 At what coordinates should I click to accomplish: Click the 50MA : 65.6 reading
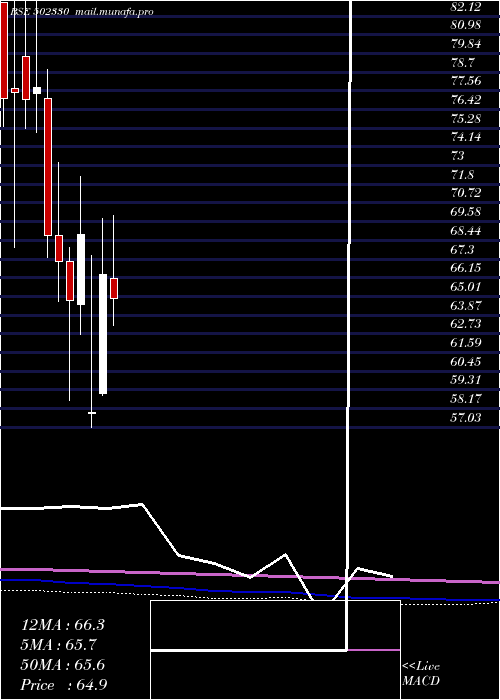[x=63, y=665]
